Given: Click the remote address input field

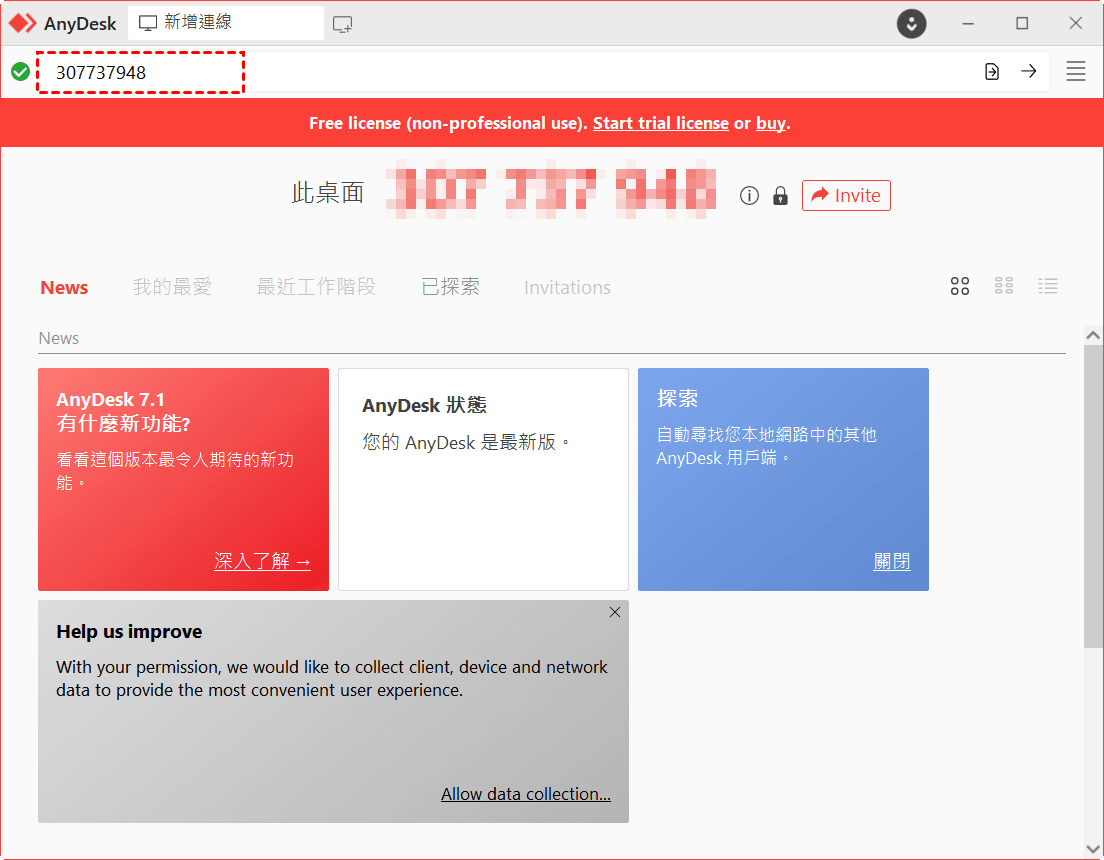Looking at the screenshot, I should (500, 72).
